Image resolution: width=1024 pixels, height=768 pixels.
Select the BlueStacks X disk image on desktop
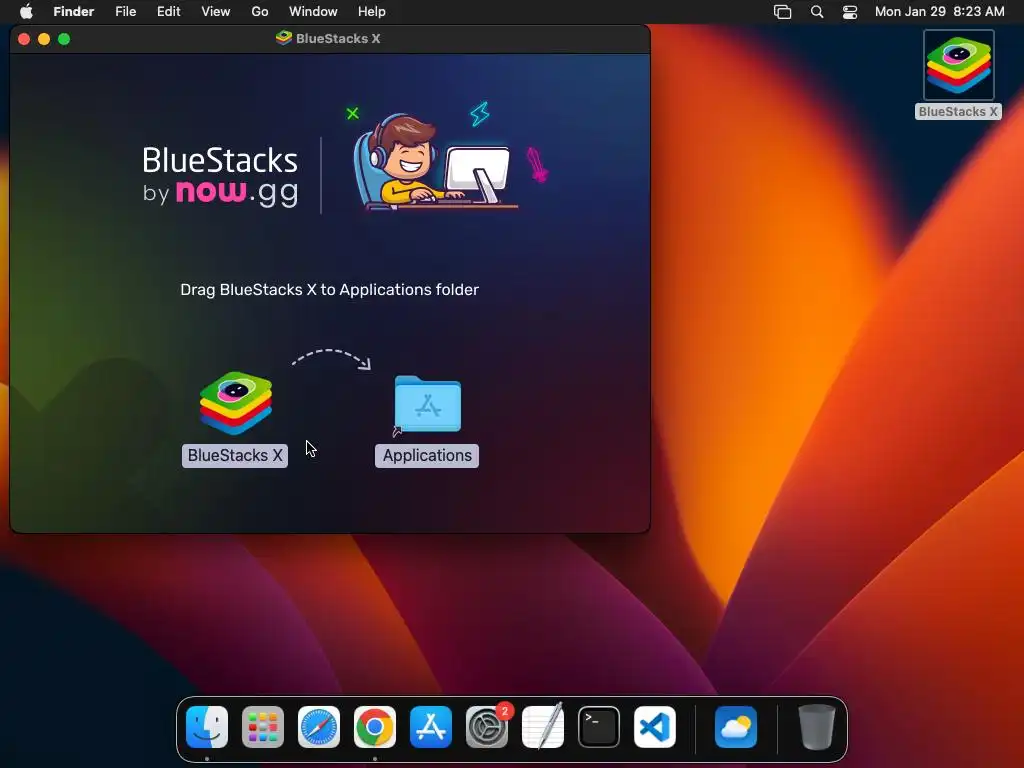959,65
